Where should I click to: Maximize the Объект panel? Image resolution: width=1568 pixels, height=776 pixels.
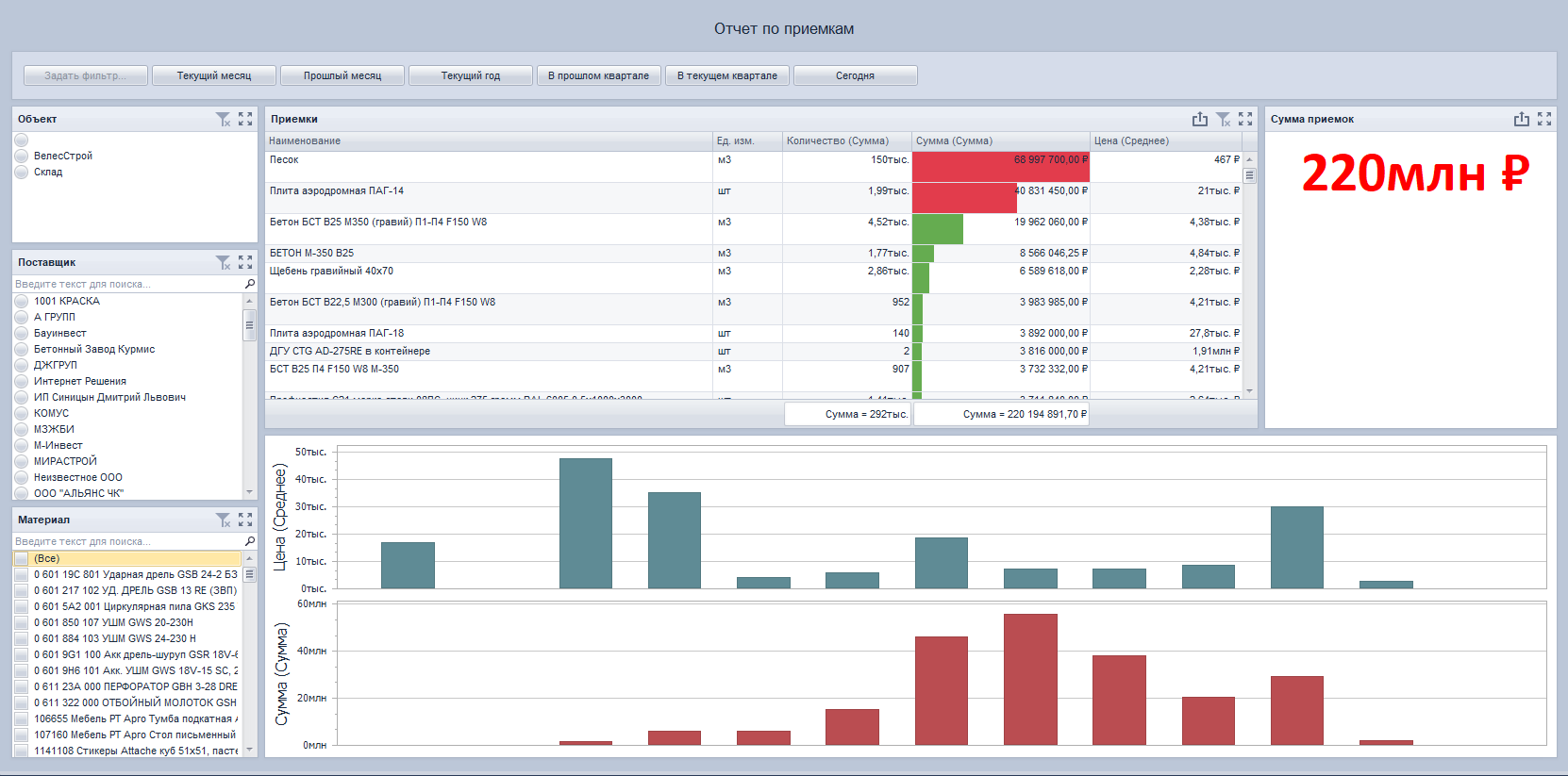(245, 119)
